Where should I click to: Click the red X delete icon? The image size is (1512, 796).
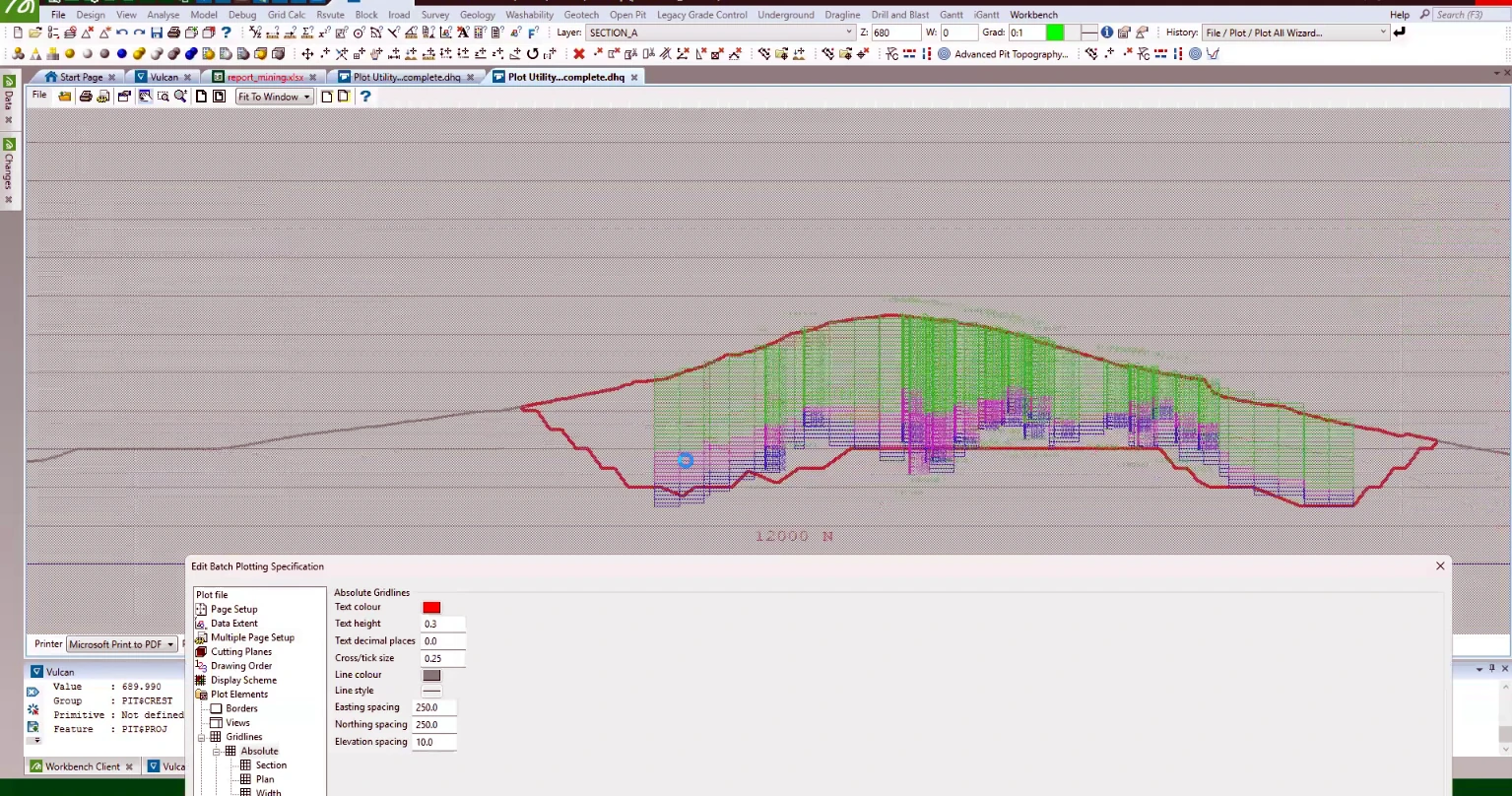click(579, 54)
